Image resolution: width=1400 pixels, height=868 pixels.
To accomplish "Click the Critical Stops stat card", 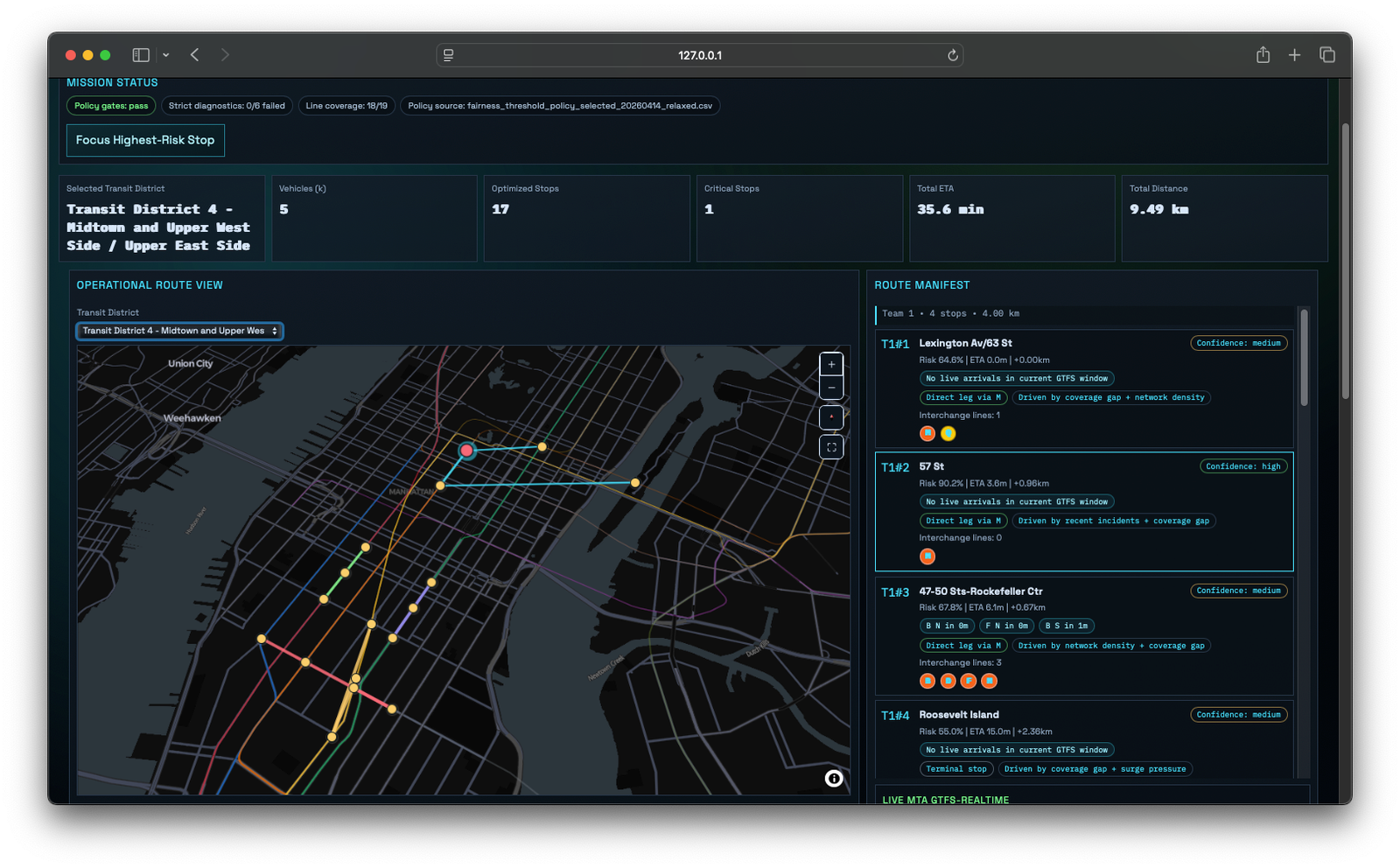I will tap(800, 219).
